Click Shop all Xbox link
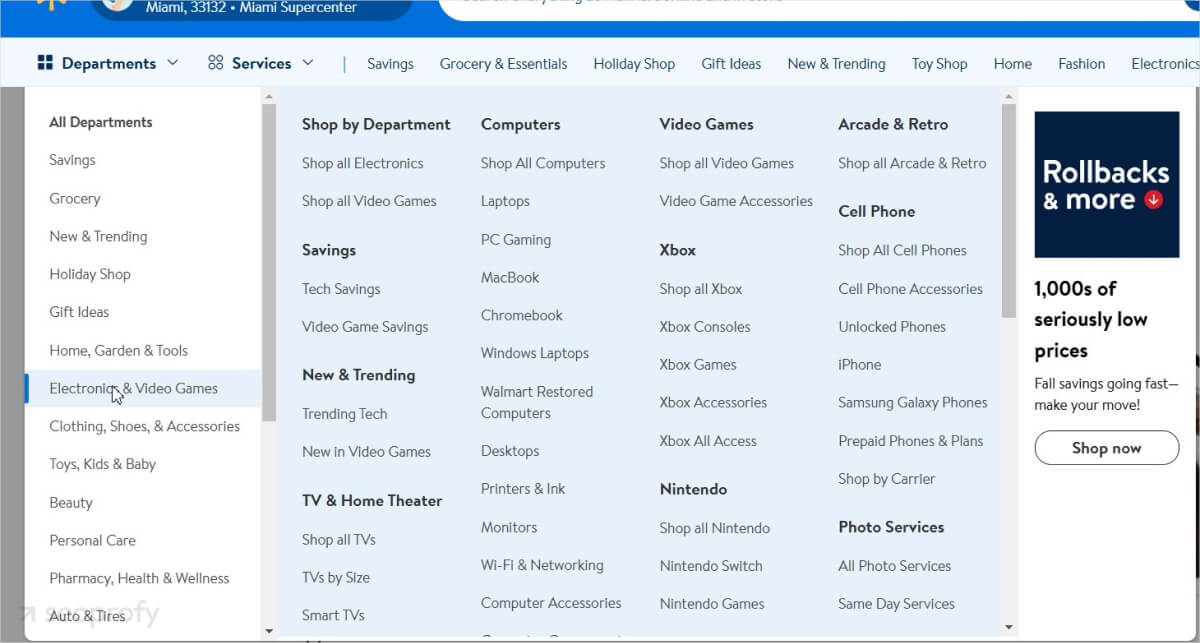This screenshot has width=1200, height=643. click(701, 289)
